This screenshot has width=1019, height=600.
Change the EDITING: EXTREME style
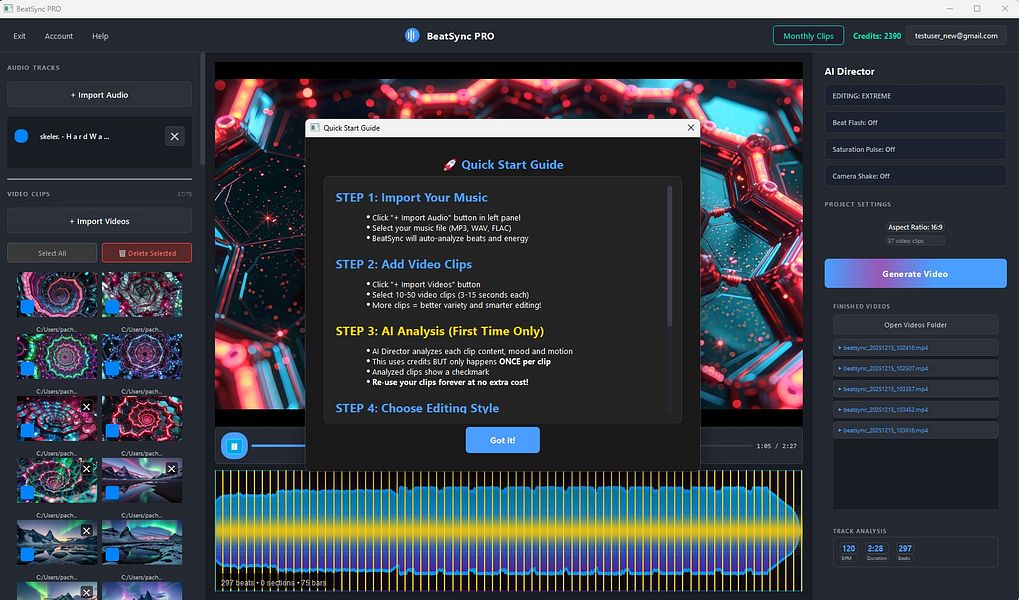coord(914,96)
